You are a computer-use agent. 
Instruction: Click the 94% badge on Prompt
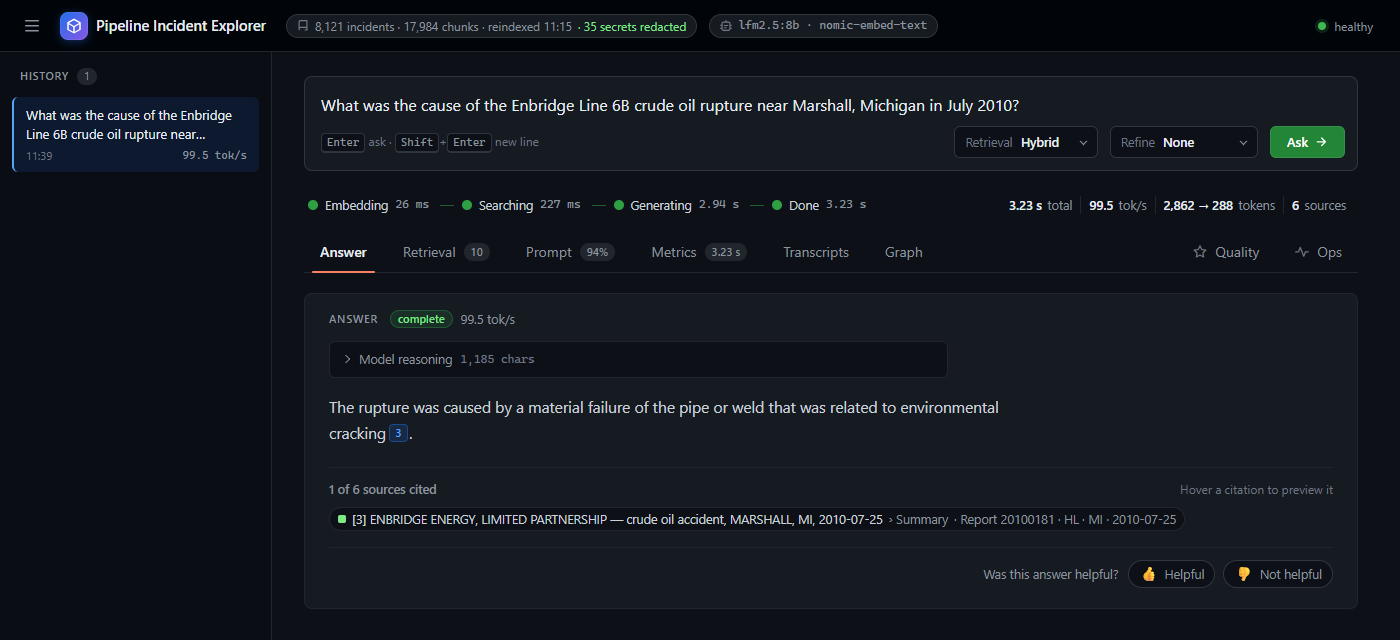598,252
